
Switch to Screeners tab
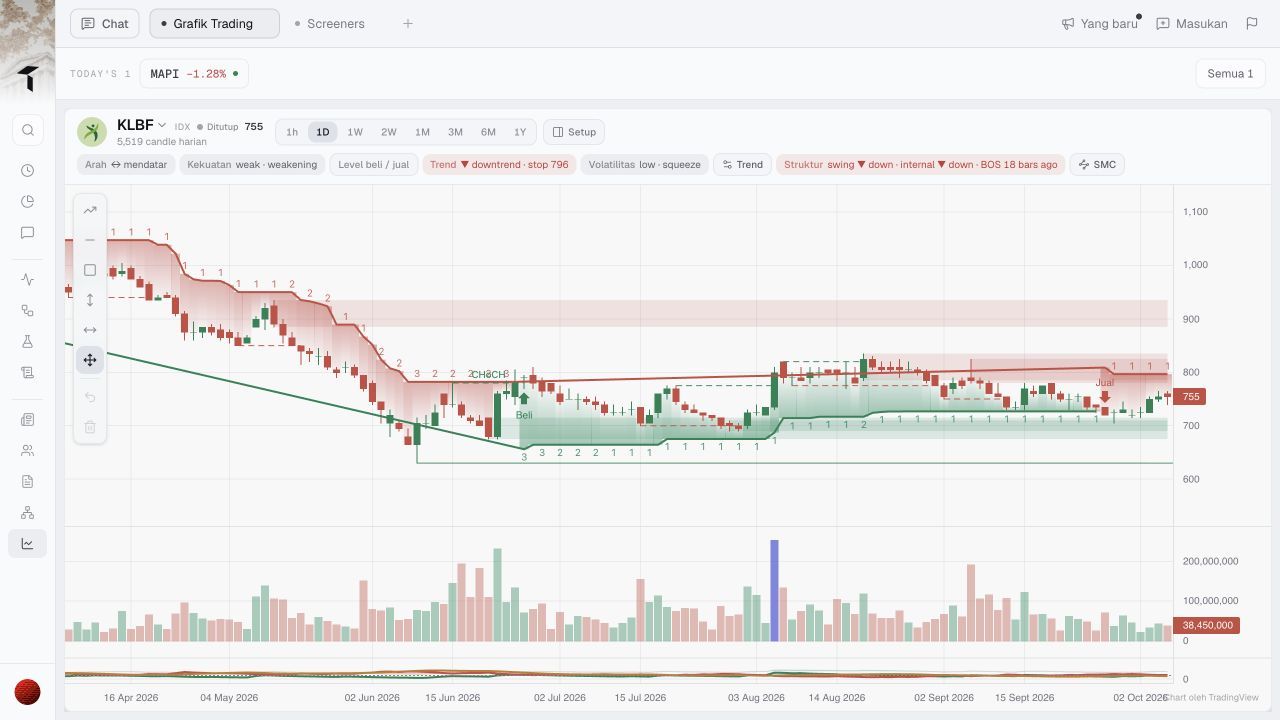tap(329, 24)
